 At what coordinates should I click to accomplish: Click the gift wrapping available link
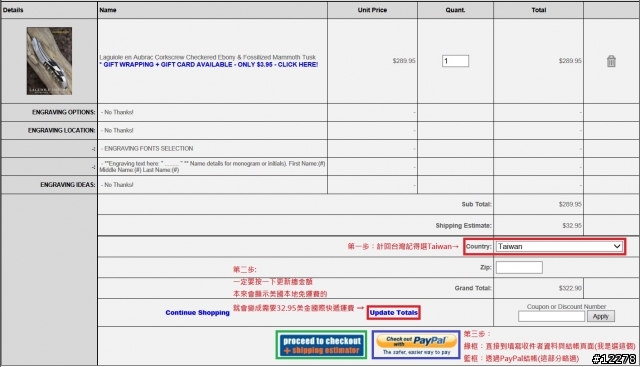click(x=209, y=65)
